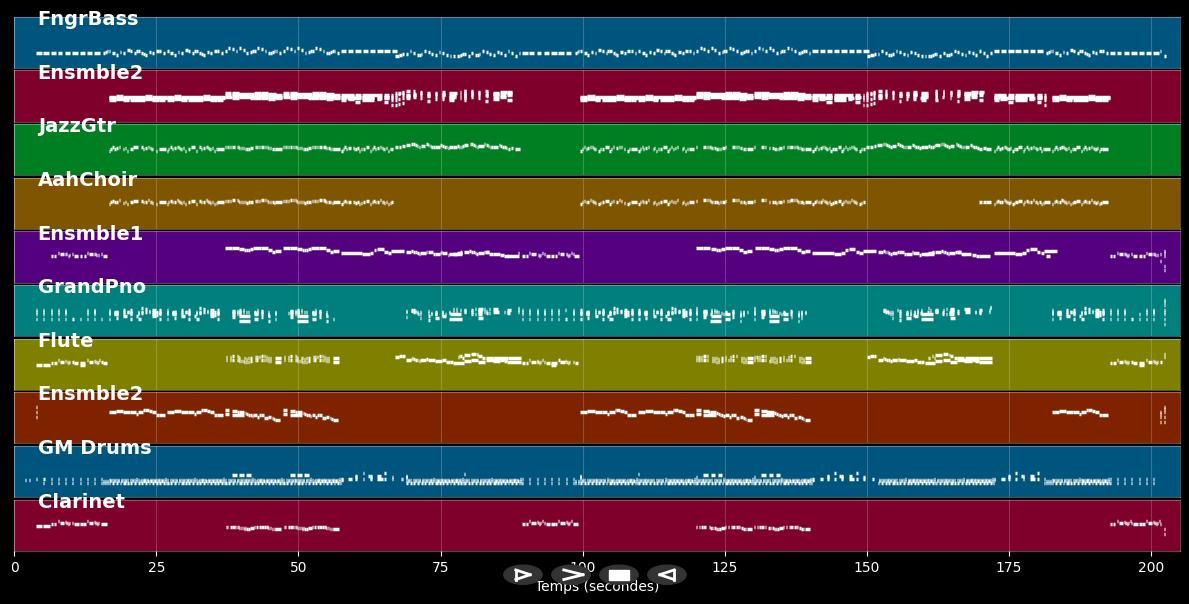Viewport: 1189px width, 604px height.
Task: Click the 150 second timeline tick
Action: click(867, 567)
